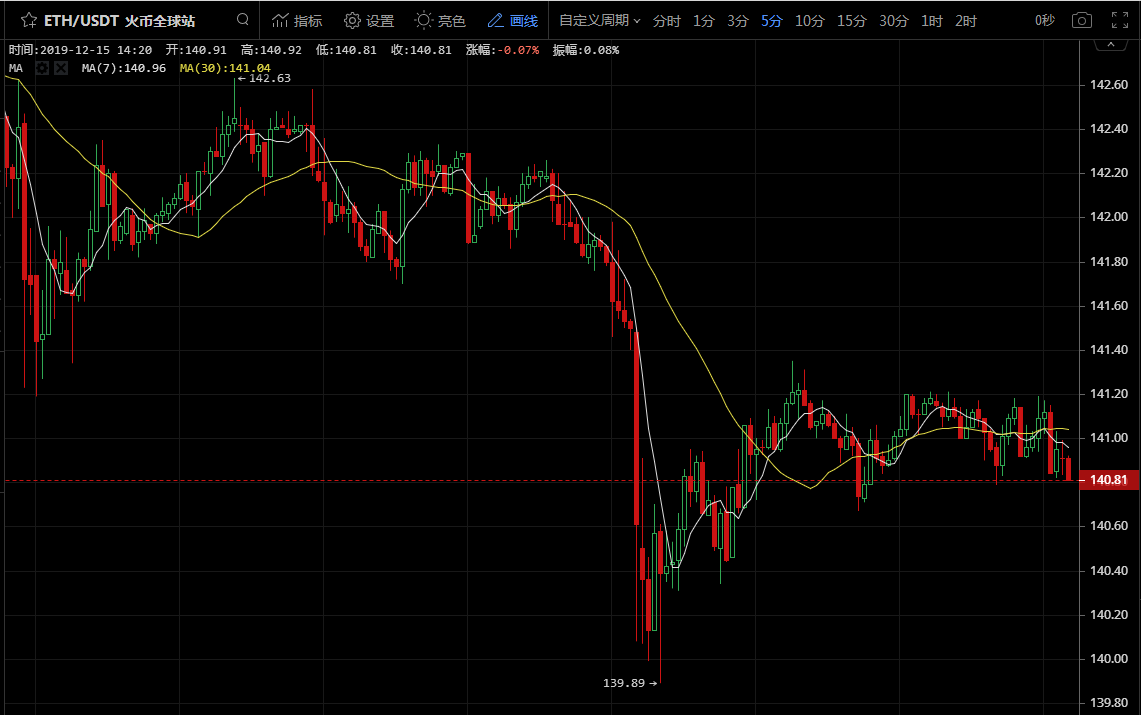Click the 139.80 axis price label
The width and height of the screenshot is (1141, 715).
(x=1109, y=703)
